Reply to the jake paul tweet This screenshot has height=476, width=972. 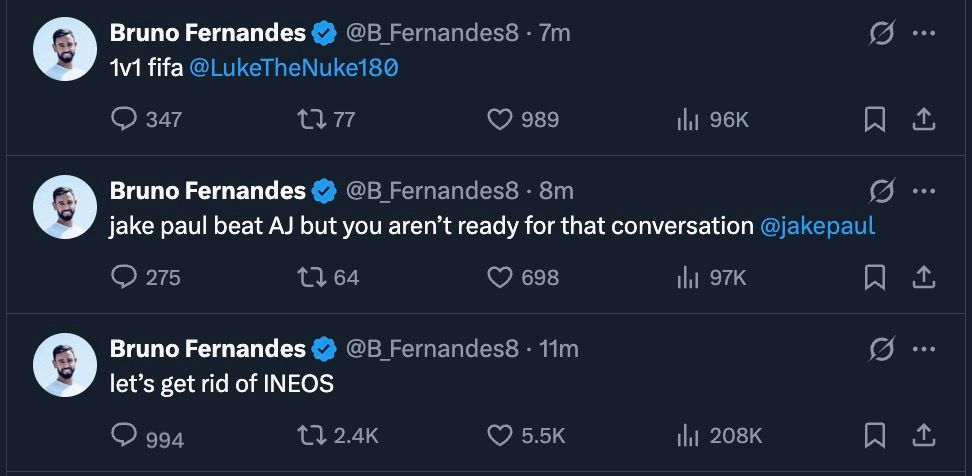coord(125,277)
